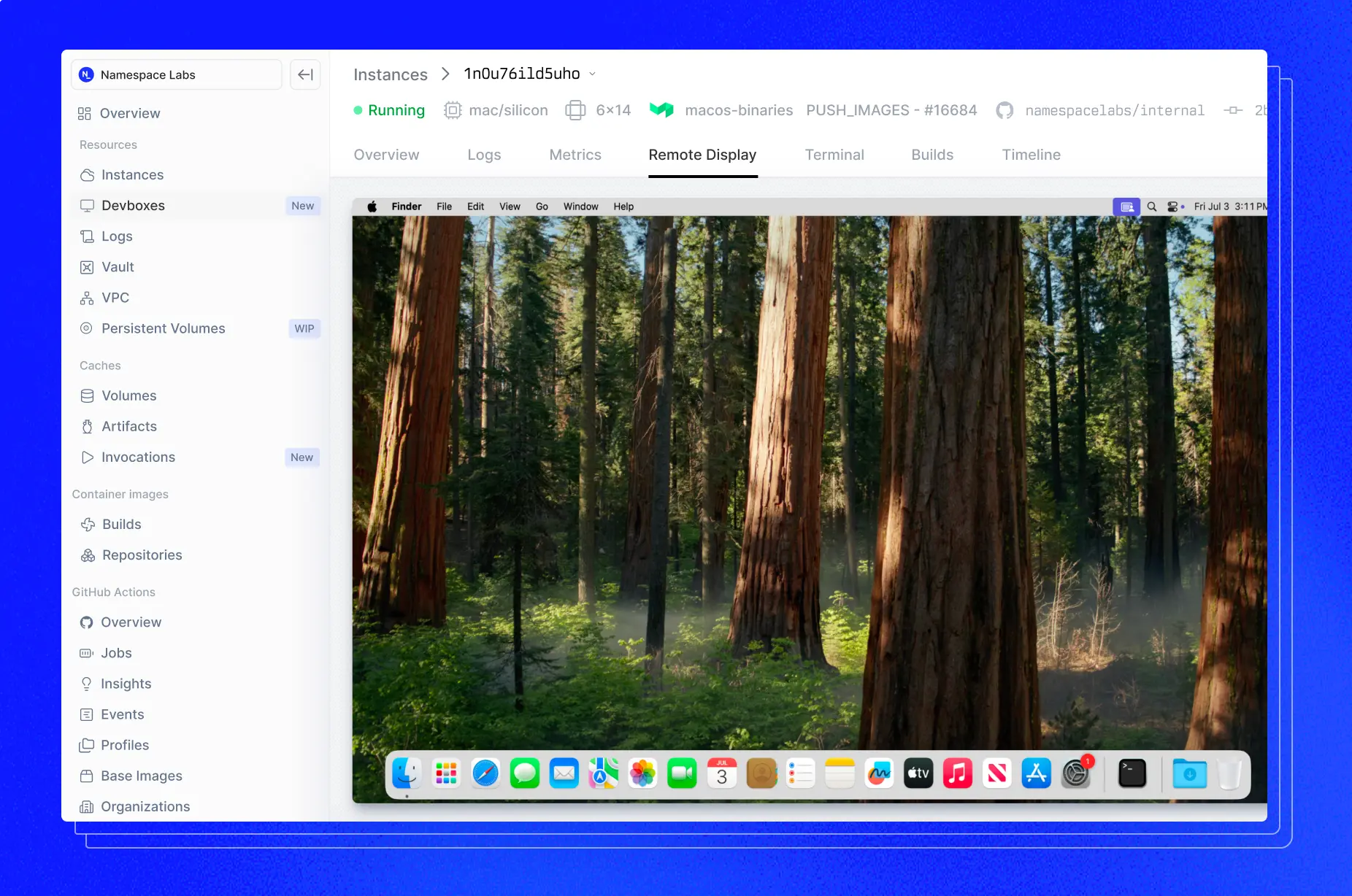Open Safari from the dock
The image size is (1352, 896).
pyautogui.click(x=485, y=773)
